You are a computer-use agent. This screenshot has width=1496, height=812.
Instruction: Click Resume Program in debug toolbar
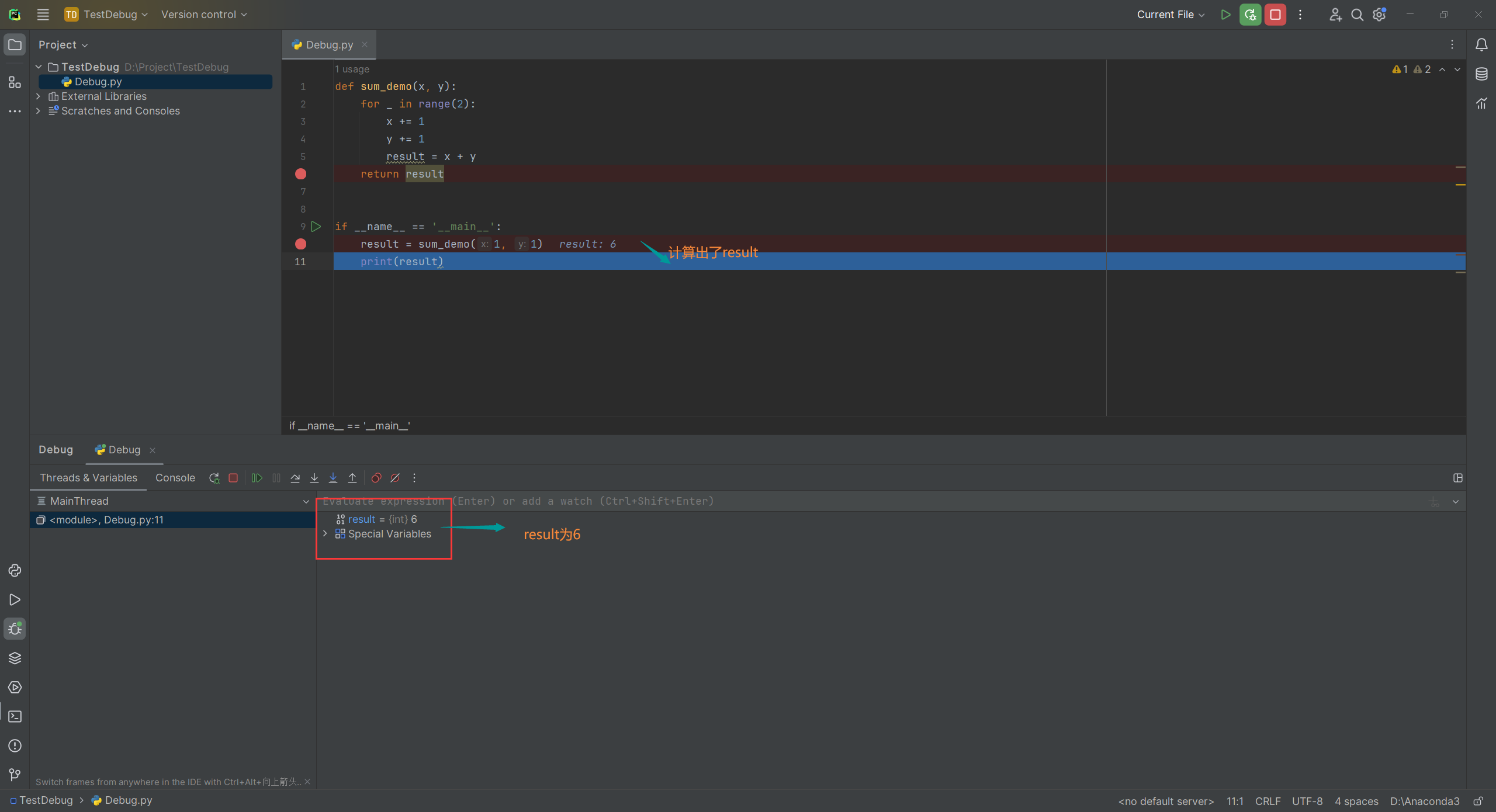point(257,478)
